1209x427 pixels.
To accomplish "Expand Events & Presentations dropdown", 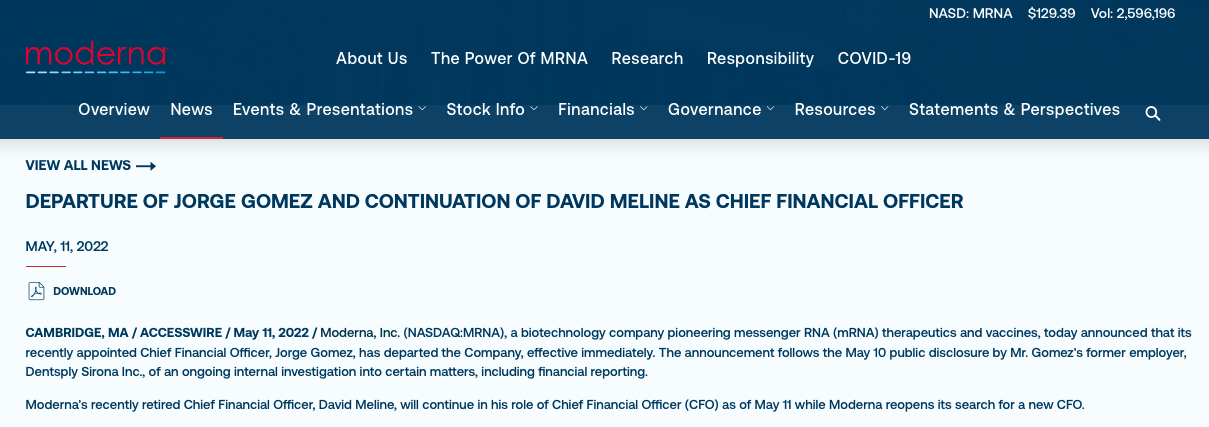I will (x=329, y=110).
